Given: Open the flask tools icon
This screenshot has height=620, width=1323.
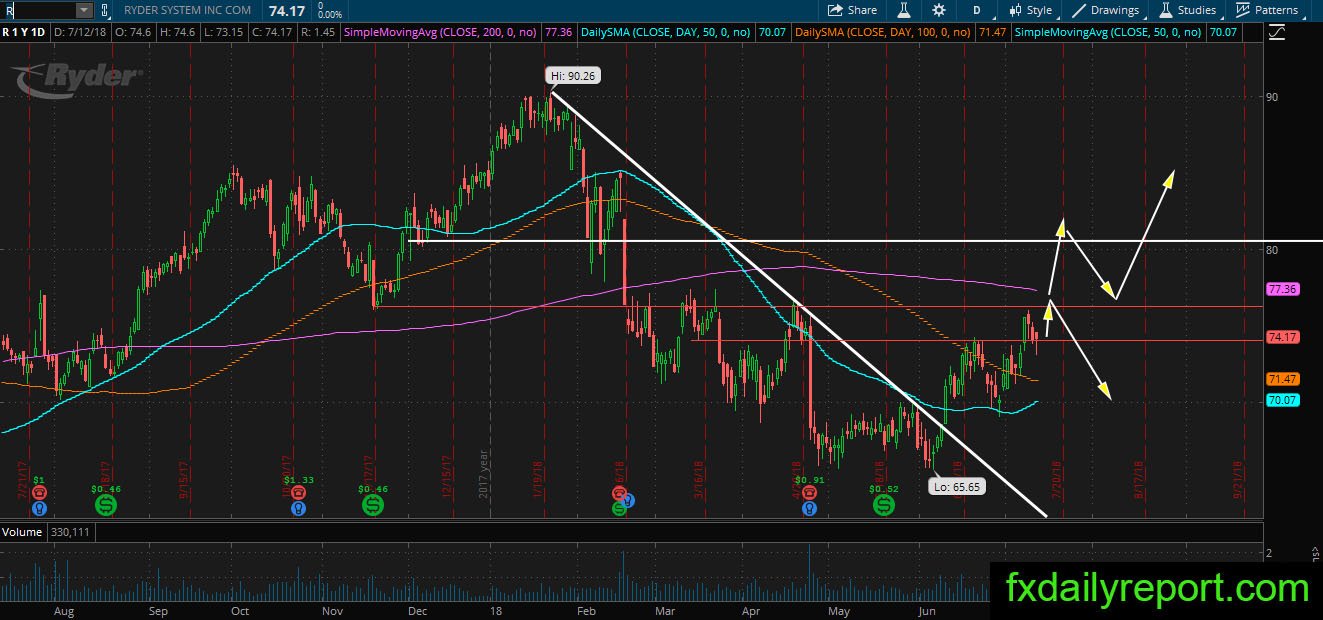Looking at the screenshot, I should (903, 10).
